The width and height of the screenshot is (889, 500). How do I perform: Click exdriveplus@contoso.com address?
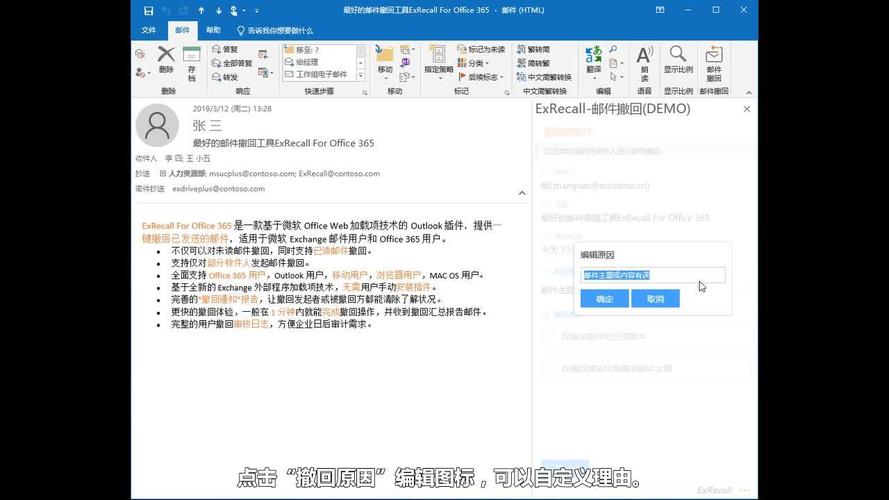click(x=218, y=189)
